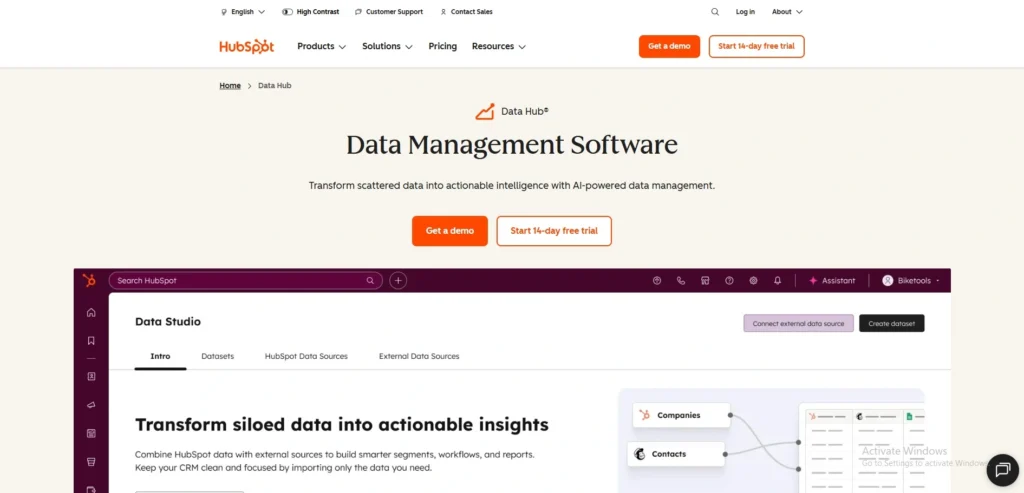Click the upgrade arrow icon in the app bar
Viewport: 1024px width, 493px height.
(x=657, y=281)
